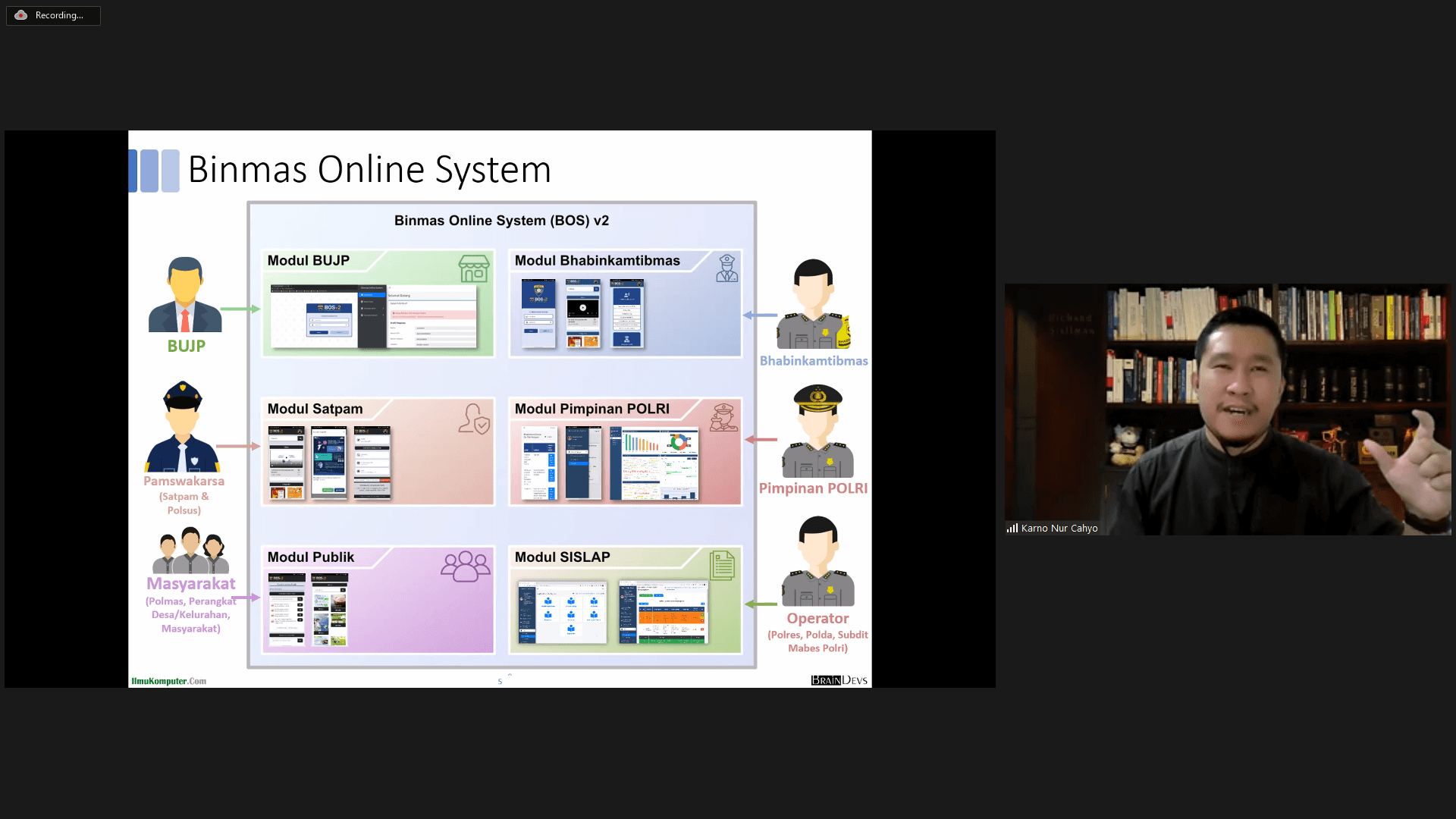Click the storefront icon in Modul BUJP

click(474, 268)
